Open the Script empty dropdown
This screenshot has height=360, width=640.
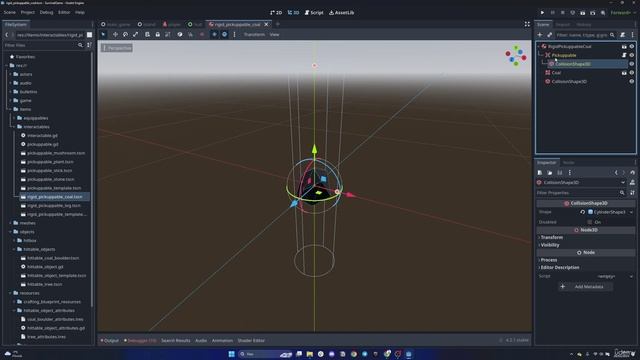pyautogui.click(x=611, y=276)
